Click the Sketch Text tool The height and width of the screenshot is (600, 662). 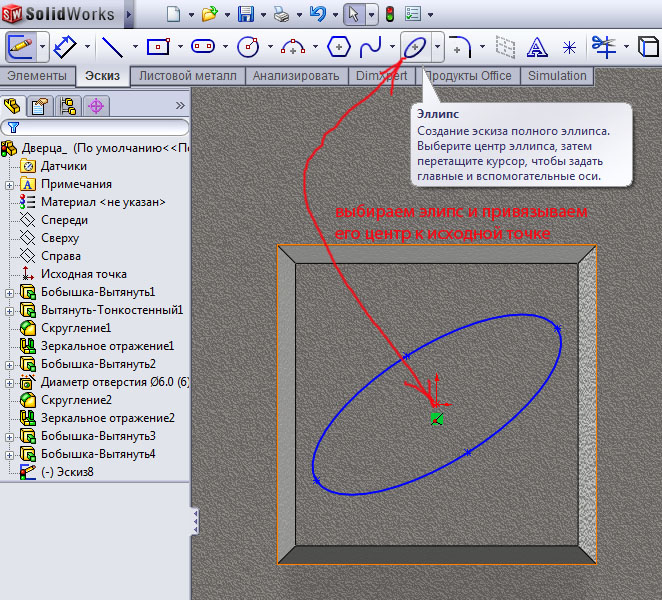pyautogui.click(x=537, y=46)
